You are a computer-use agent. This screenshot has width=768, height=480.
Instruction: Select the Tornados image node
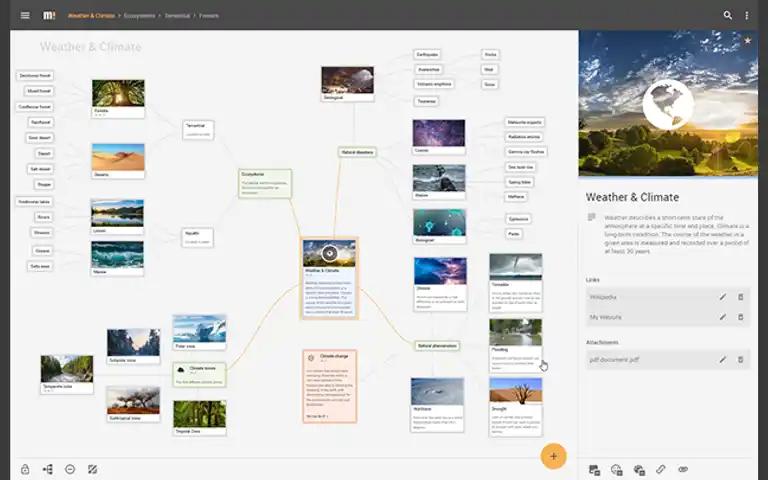point(516,283)
